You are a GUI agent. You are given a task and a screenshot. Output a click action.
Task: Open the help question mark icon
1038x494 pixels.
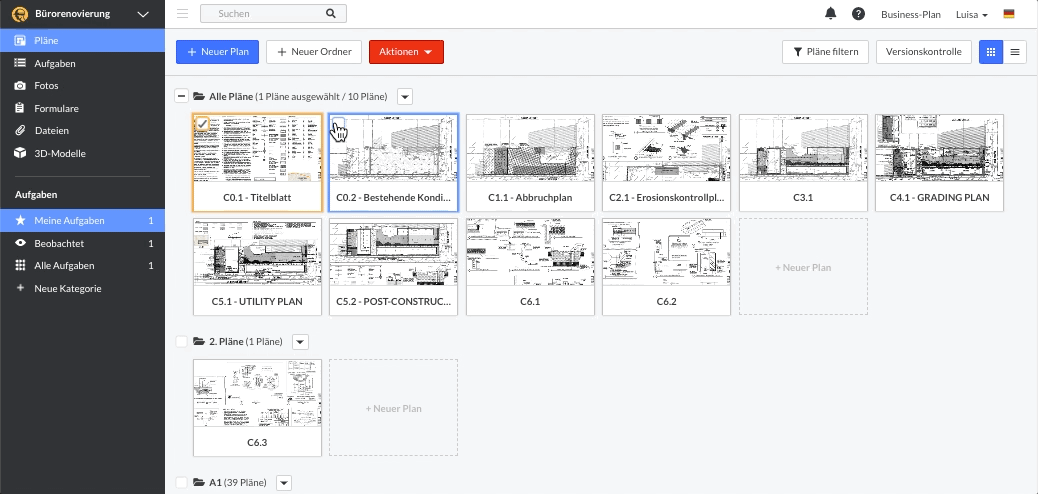point(858,14)
